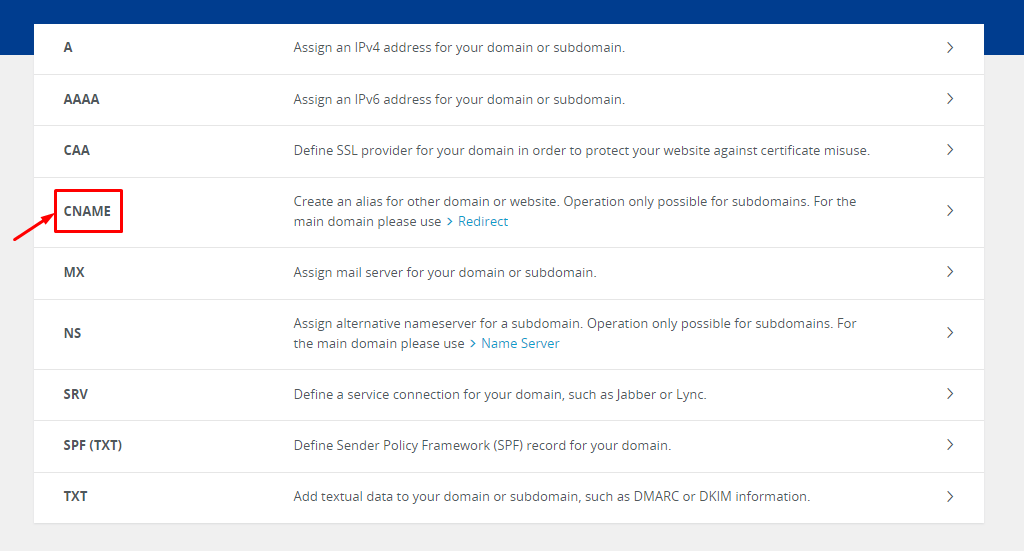1024x551 pixels.
Task: Click the SPF (TXT) record label
Action: click(x=92, y=446)
